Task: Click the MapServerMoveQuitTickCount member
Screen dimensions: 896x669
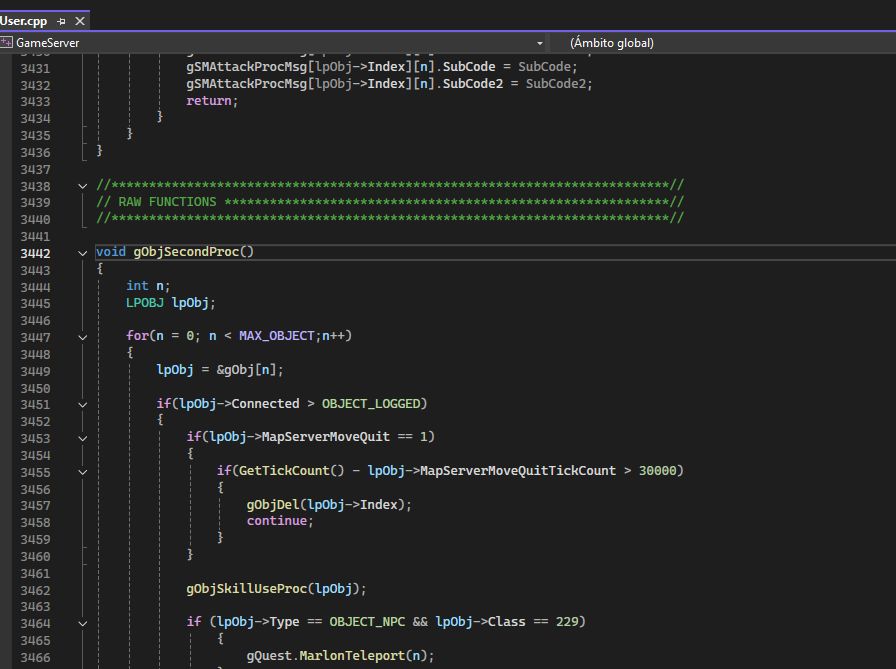Action: [x=518, y=471]
